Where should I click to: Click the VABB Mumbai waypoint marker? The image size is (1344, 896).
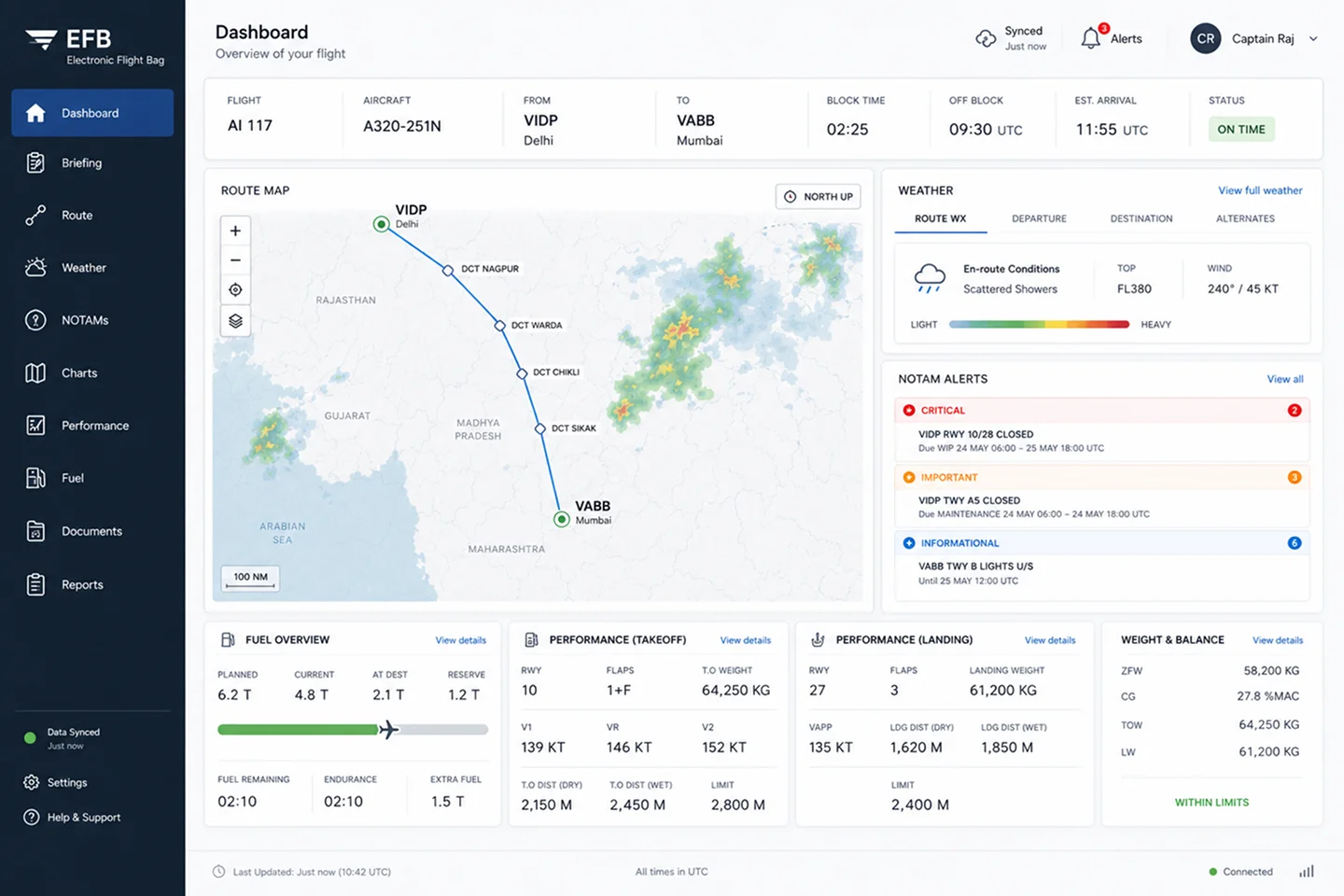click(x=561, y=520)
